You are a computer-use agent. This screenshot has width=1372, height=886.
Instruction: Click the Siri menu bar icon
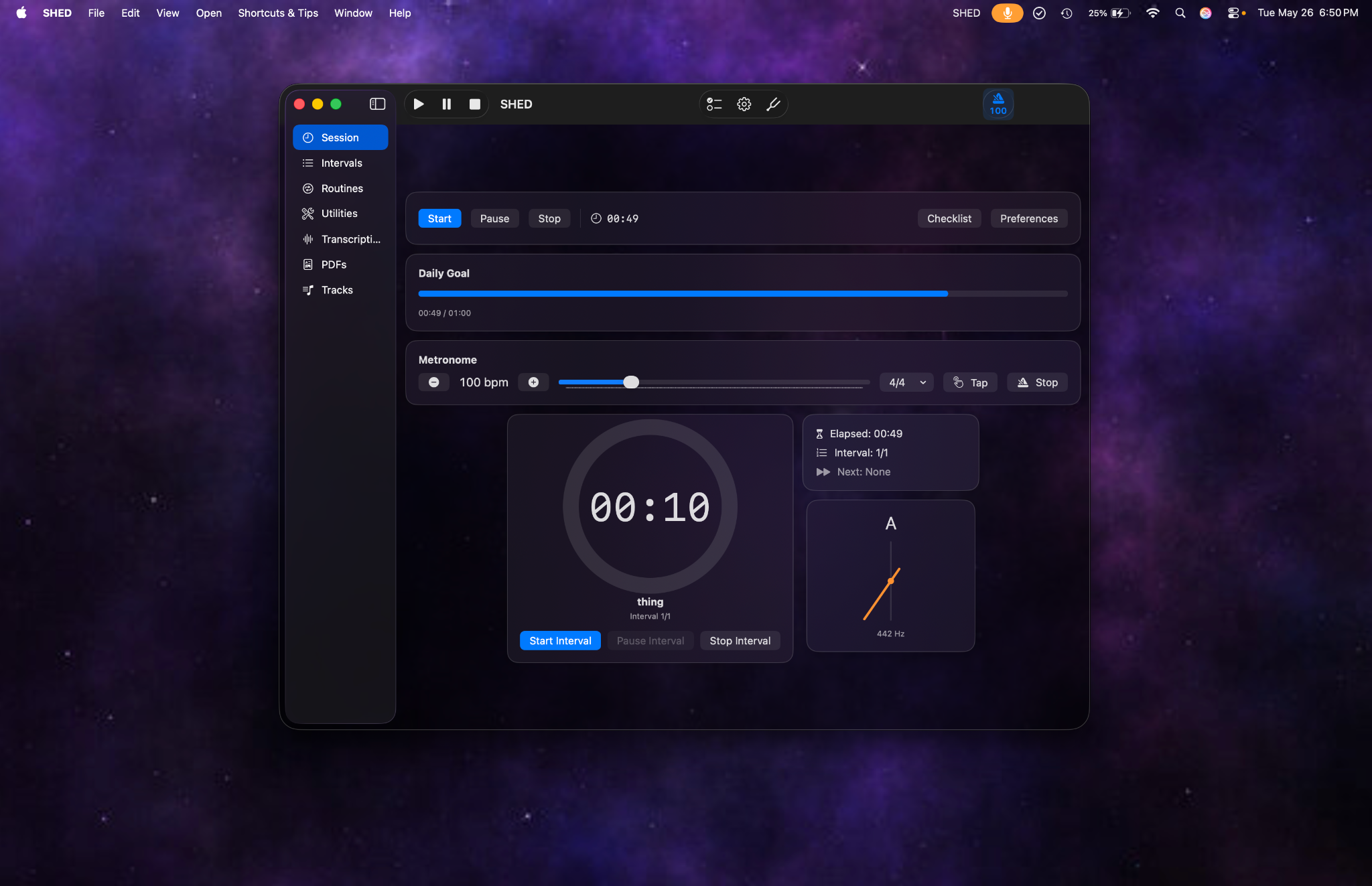[x=1206, y=13]
